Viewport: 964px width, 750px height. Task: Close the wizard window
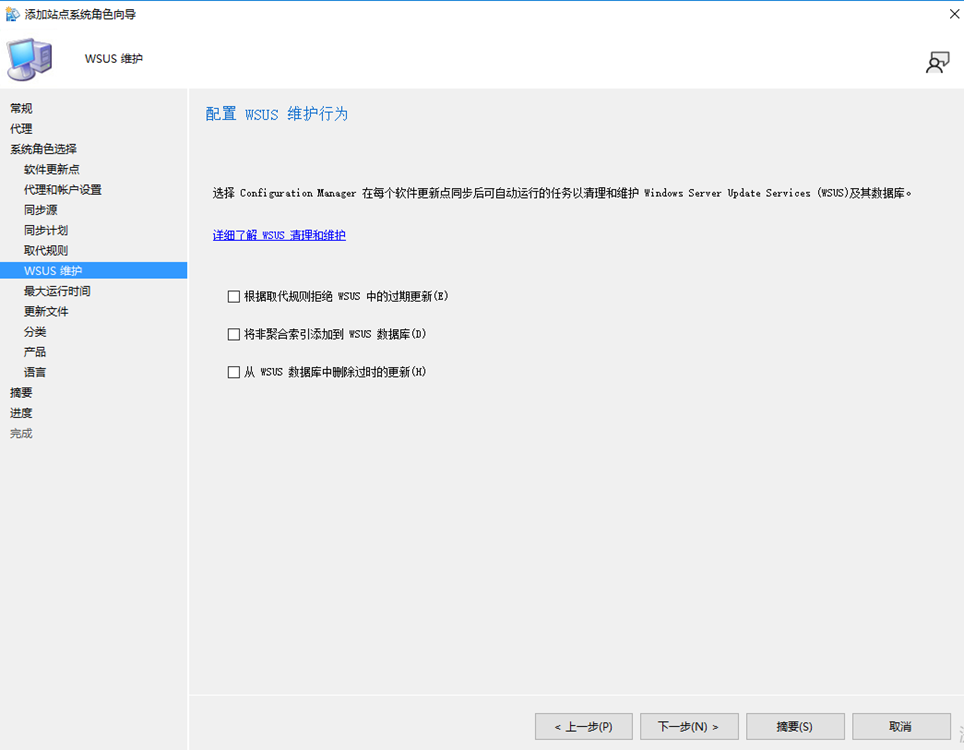pos(954,14)
